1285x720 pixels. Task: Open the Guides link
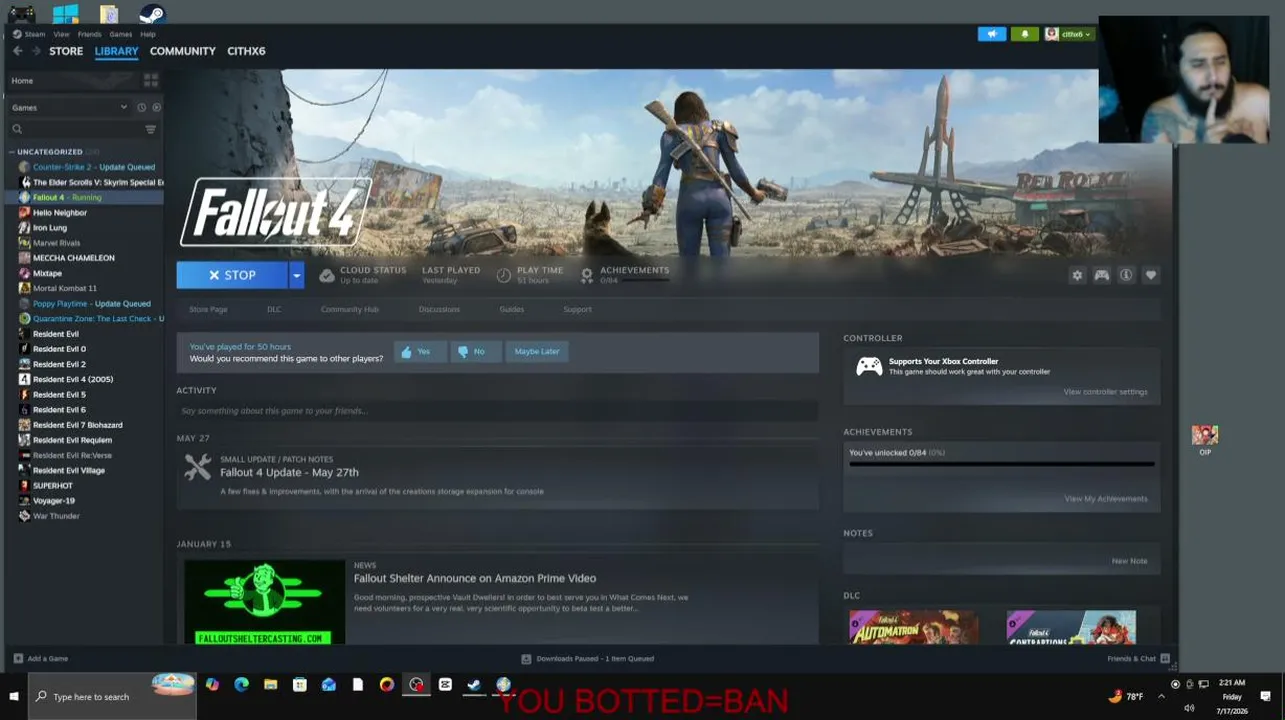pyautogui.click(x=512, y=309)
